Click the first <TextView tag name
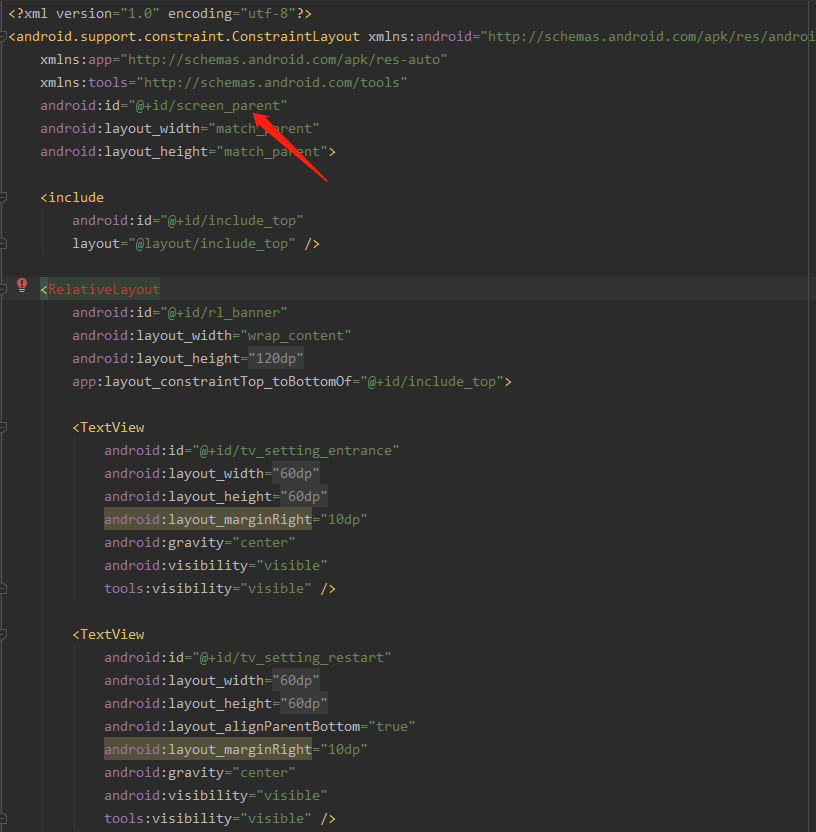This screenshot has height=832, width=816. click(108, 427)
